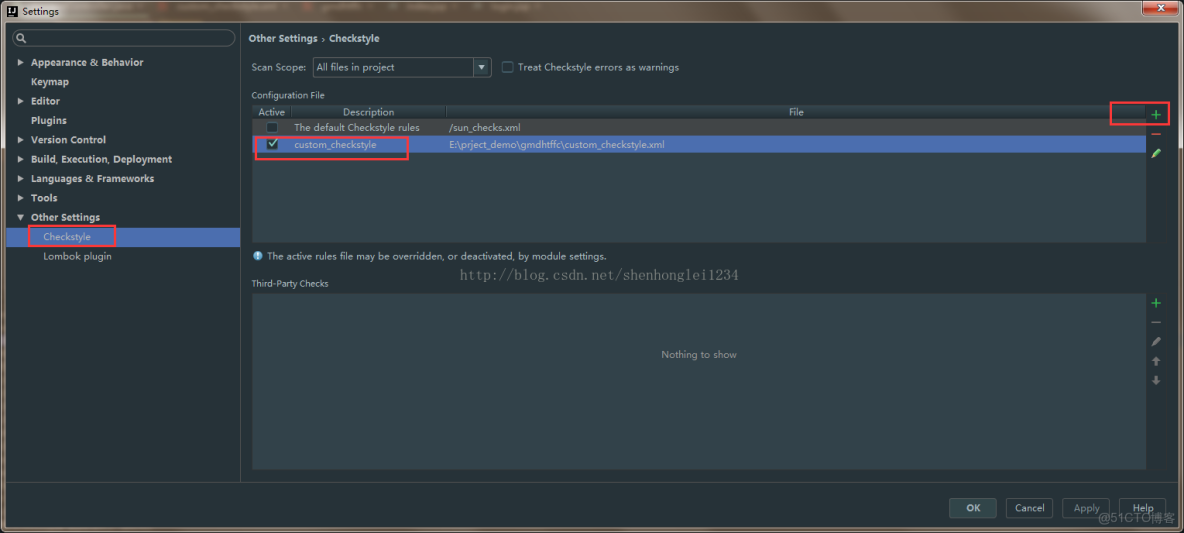Open the Scan Scope dropdown
1184x533 pixels.
[x=482, y=67]
